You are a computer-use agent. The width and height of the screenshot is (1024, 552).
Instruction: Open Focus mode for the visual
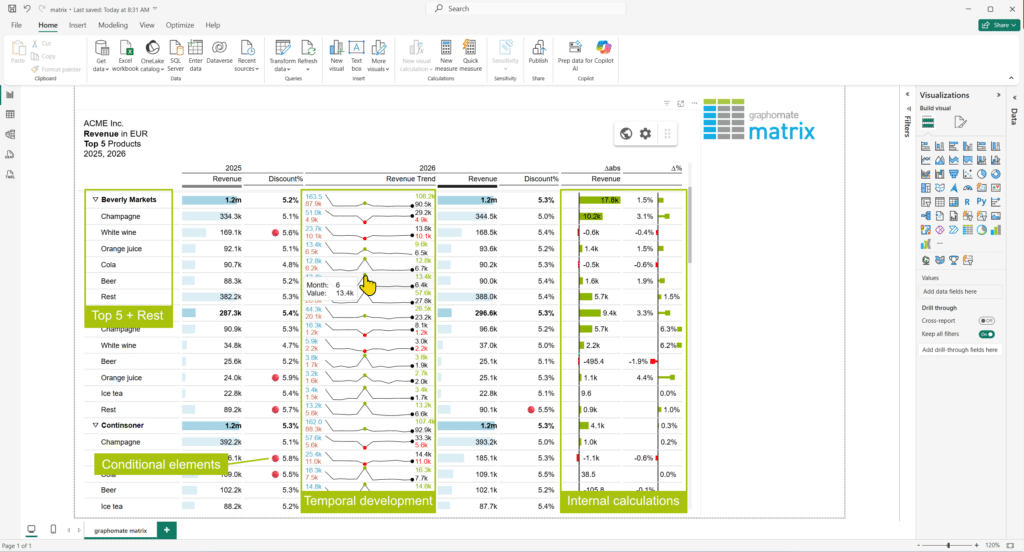pos(680,103)
